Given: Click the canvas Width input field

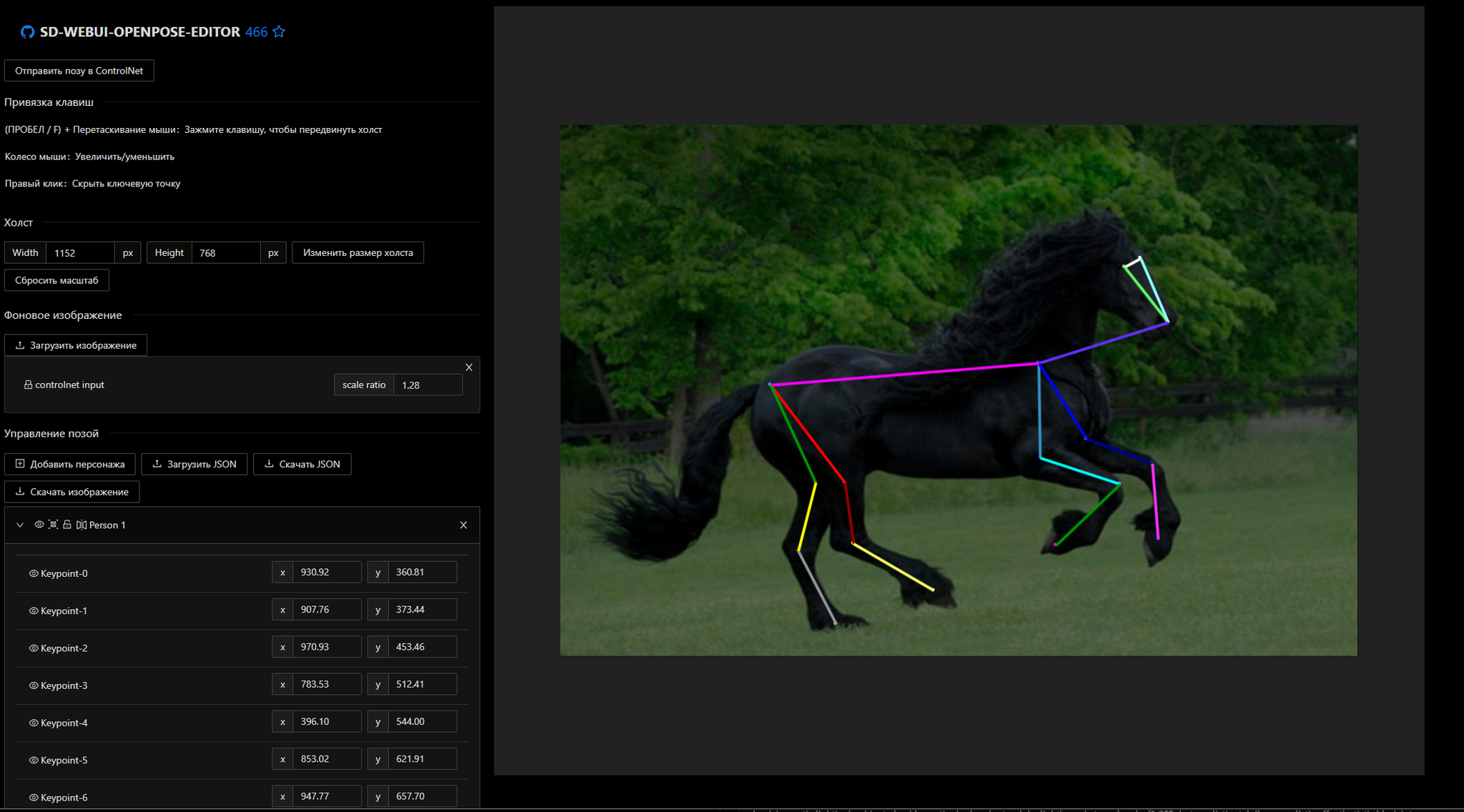Looking at the screenshot, I should tap(80, 253).
